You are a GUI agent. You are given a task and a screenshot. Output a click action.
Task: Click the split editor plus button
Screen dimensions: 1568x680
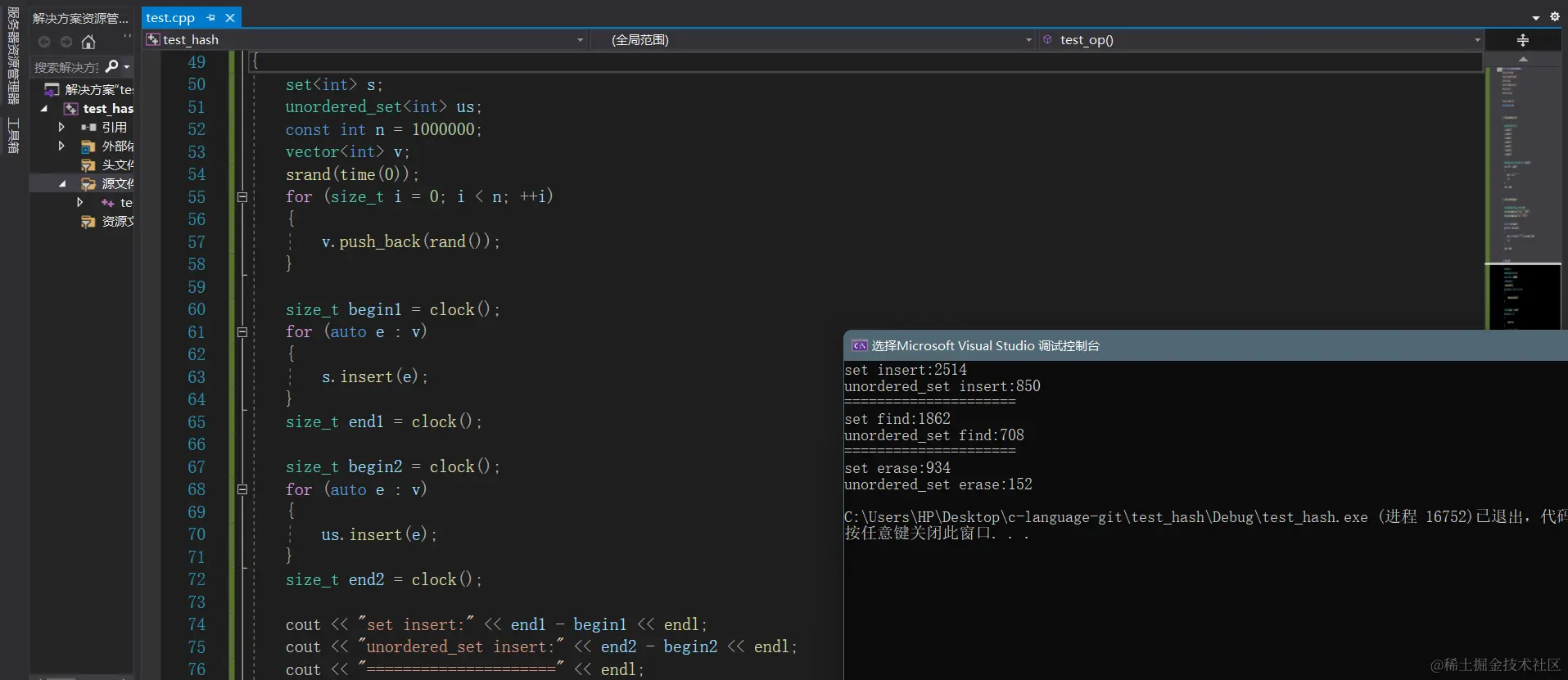[1523, 40]
